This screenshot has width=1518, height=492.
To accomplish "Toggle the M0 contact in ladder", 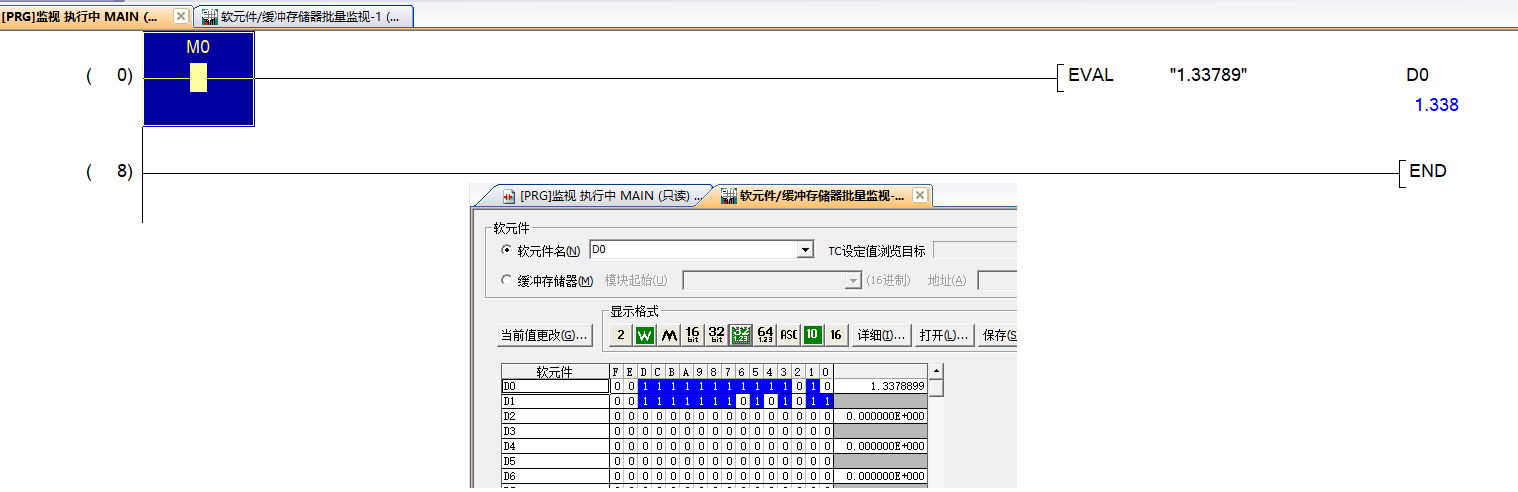I will (198, 78).
